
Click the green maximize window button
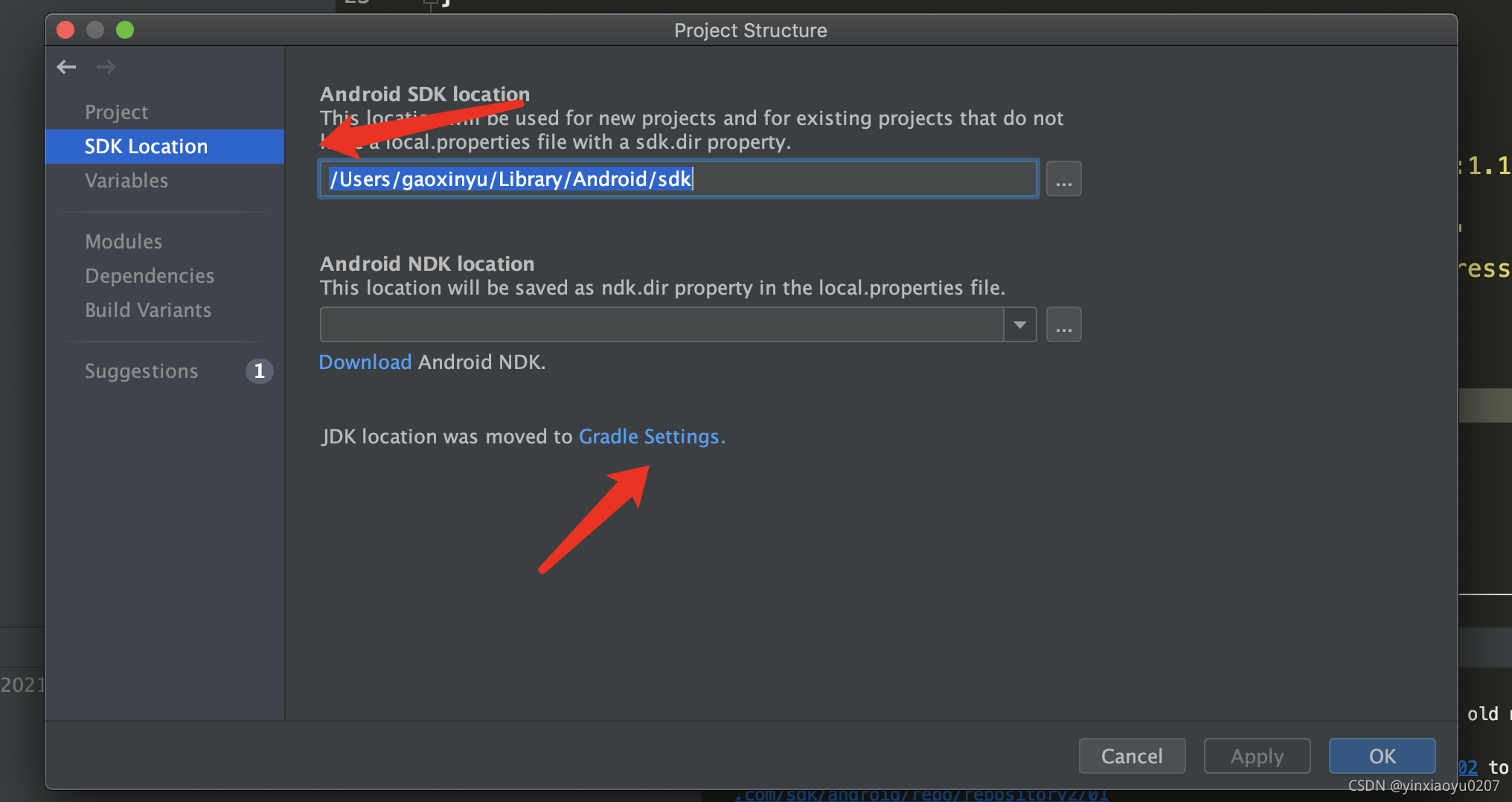pyautogui.click(x=124, y=30)
